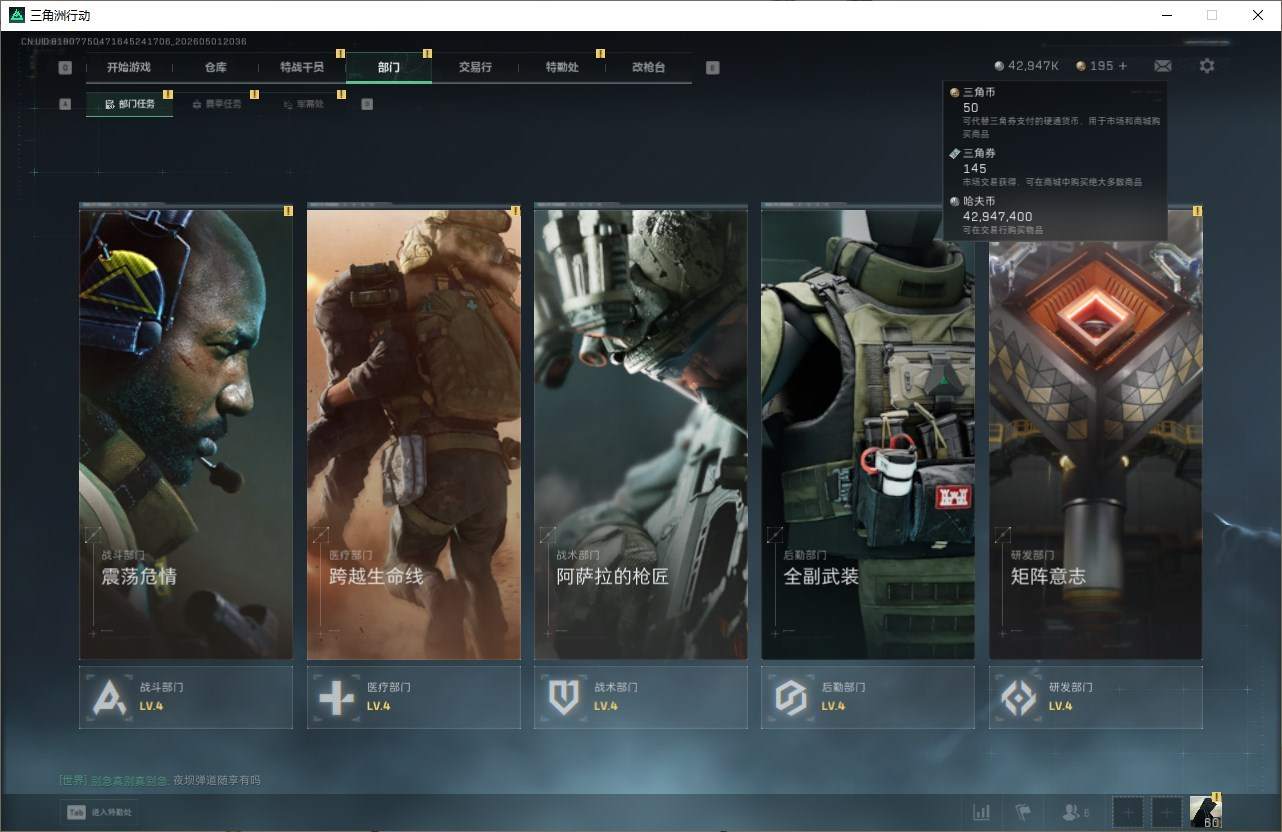
Task: Click the world chat message line
Action: (160, 780)
